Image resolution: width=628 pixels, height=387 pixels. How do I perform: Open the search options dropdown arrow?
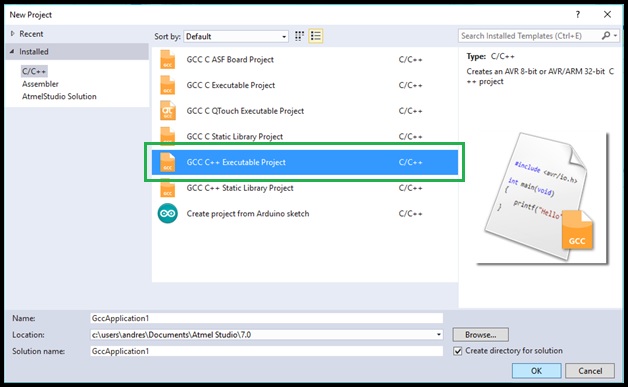click(x=615, y=36)
